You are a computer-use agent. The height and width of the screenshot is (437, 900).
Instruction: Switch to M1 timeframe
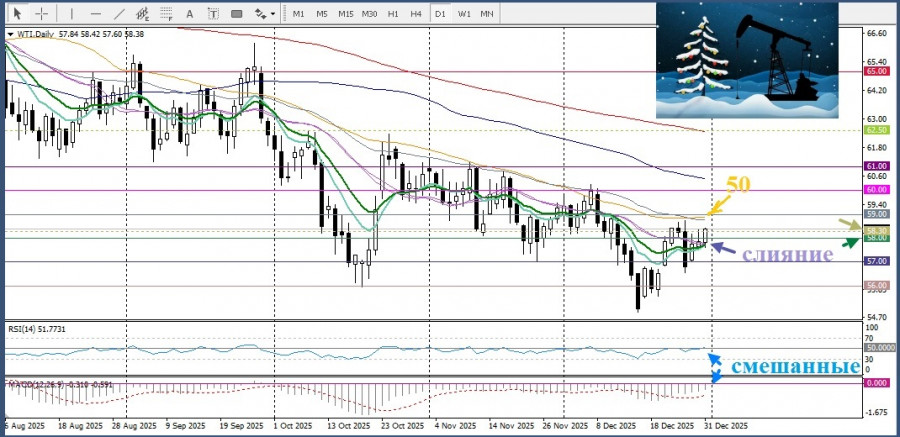298,13
